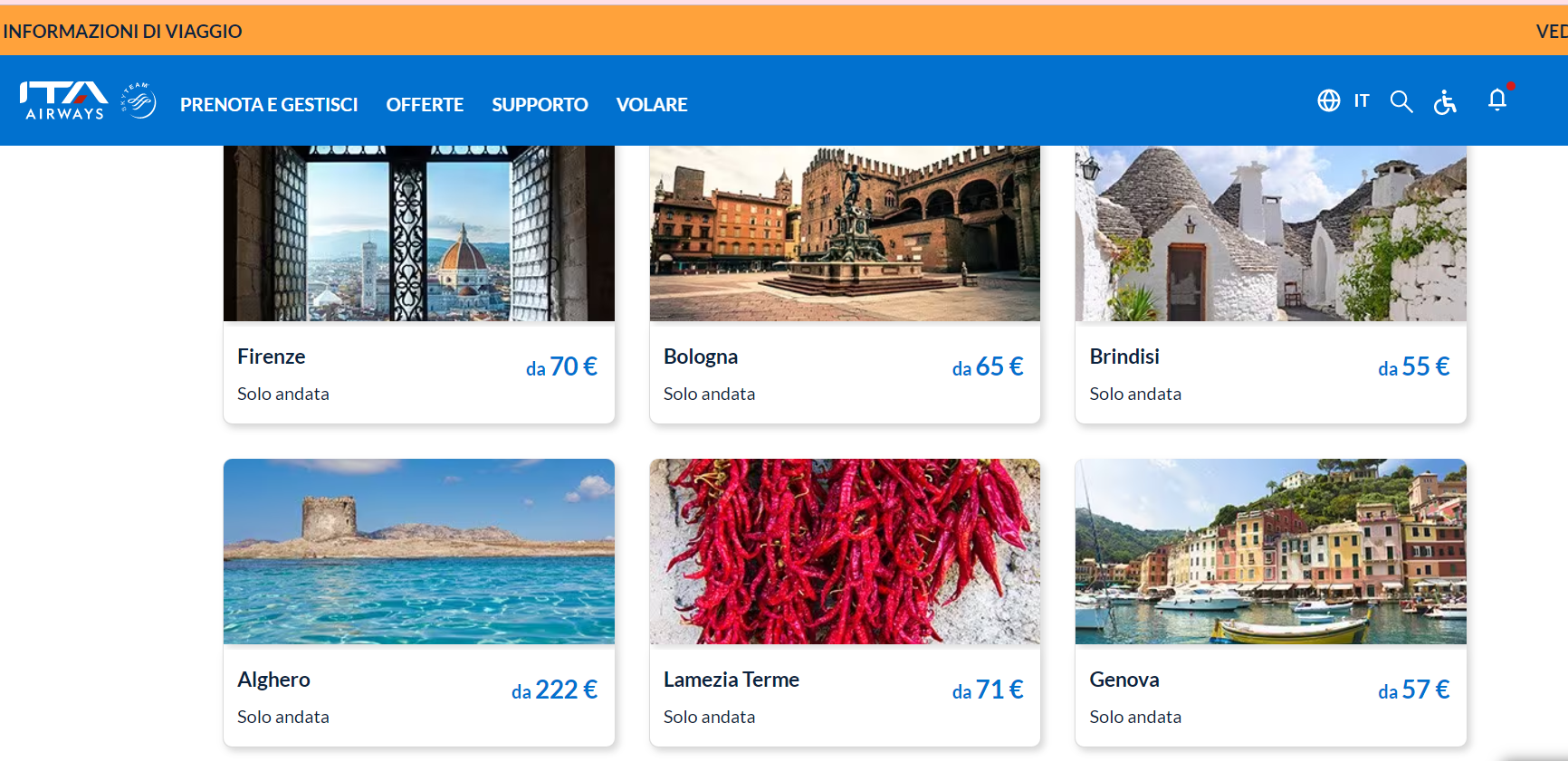Click the ITA Airways logo
1568x761 pixels.
pos(63,98)
